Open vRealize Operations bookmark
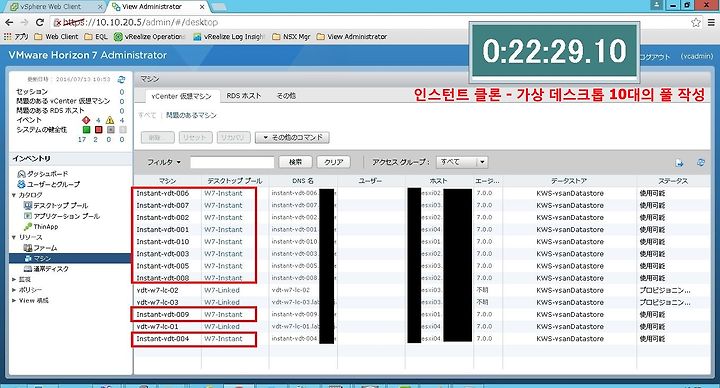Viewport: 720px width, 388px height. [x=150, y=37]
